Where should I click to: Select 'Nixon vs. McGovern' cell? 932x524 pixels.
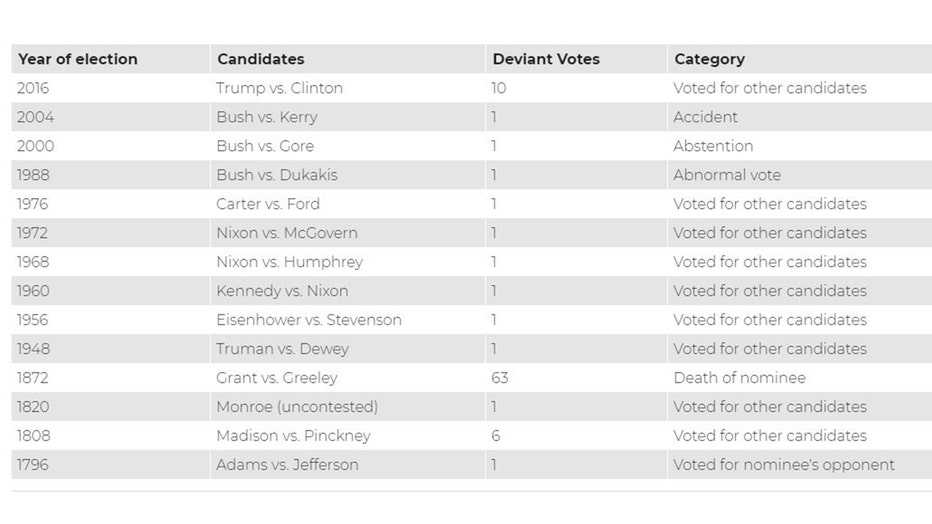[286, 233]
